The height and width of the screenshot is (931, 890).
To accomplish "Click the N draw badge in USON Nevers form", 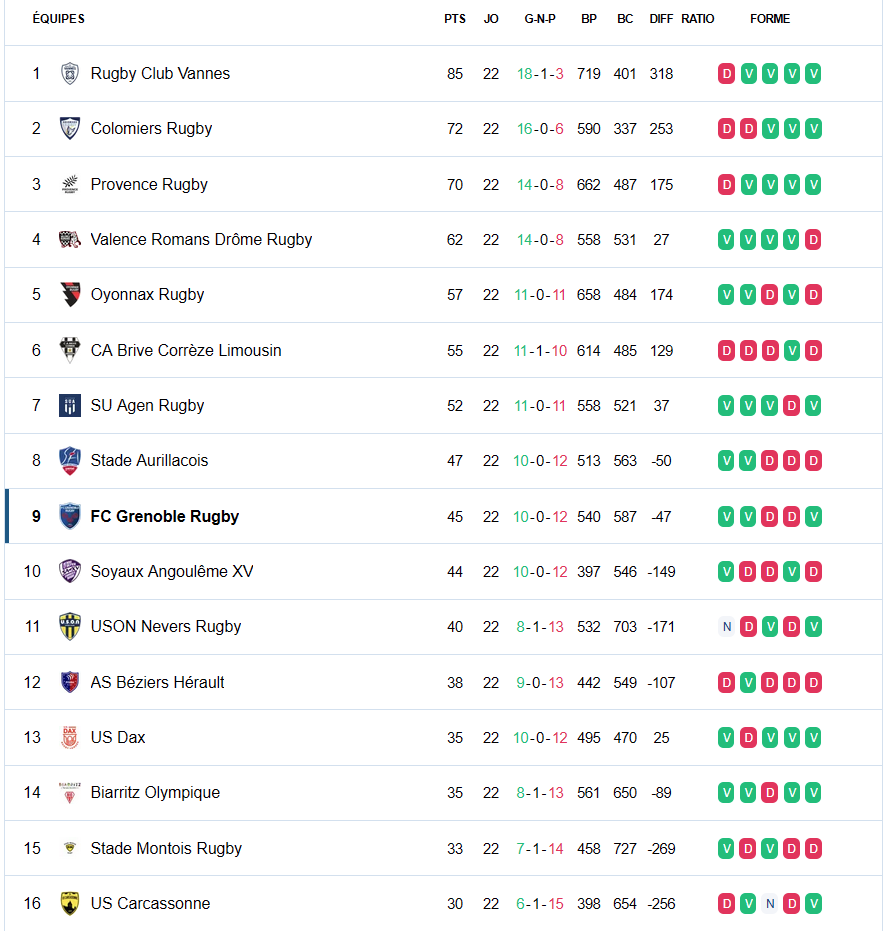I will [726, 627].
